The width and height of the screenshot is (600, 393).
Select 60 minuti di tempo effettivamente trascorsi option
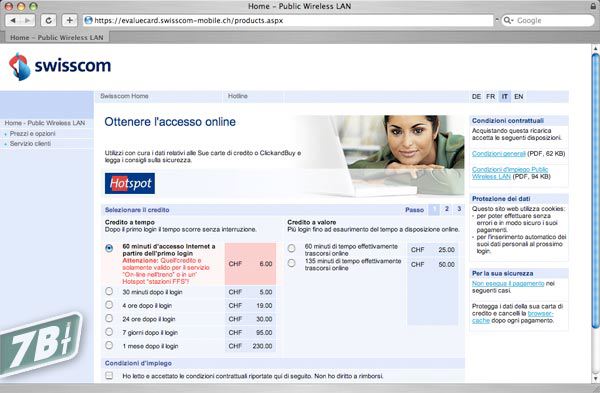tap(292, 248)
